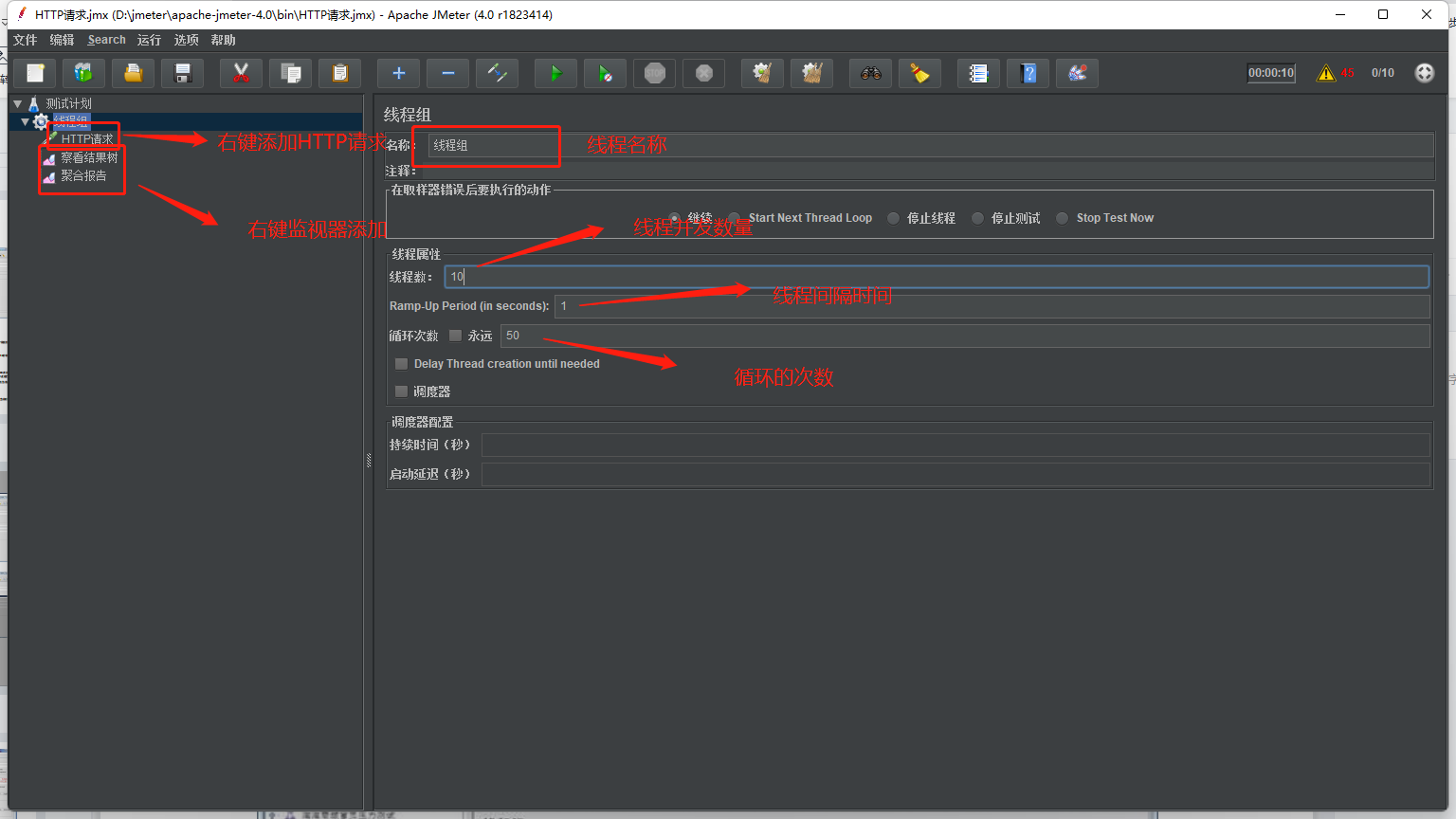Click the Search binoculars icon
The width and height of the screenshot is (1456, 819).
tap(871, 73)
